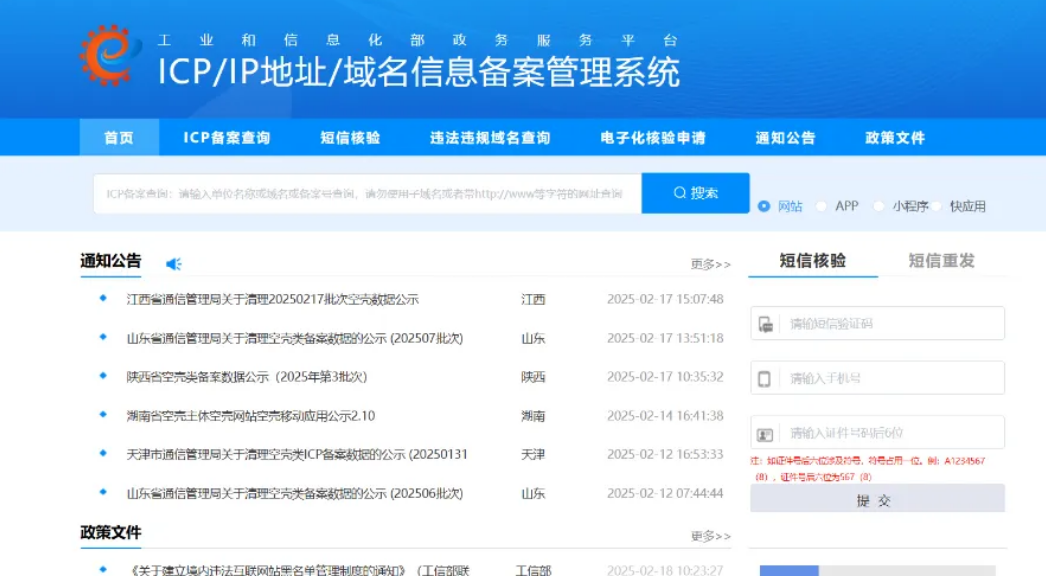Click the speaker icon beside 通知公告
Viewport: 1046px width, 576px height.
[173, 264]
